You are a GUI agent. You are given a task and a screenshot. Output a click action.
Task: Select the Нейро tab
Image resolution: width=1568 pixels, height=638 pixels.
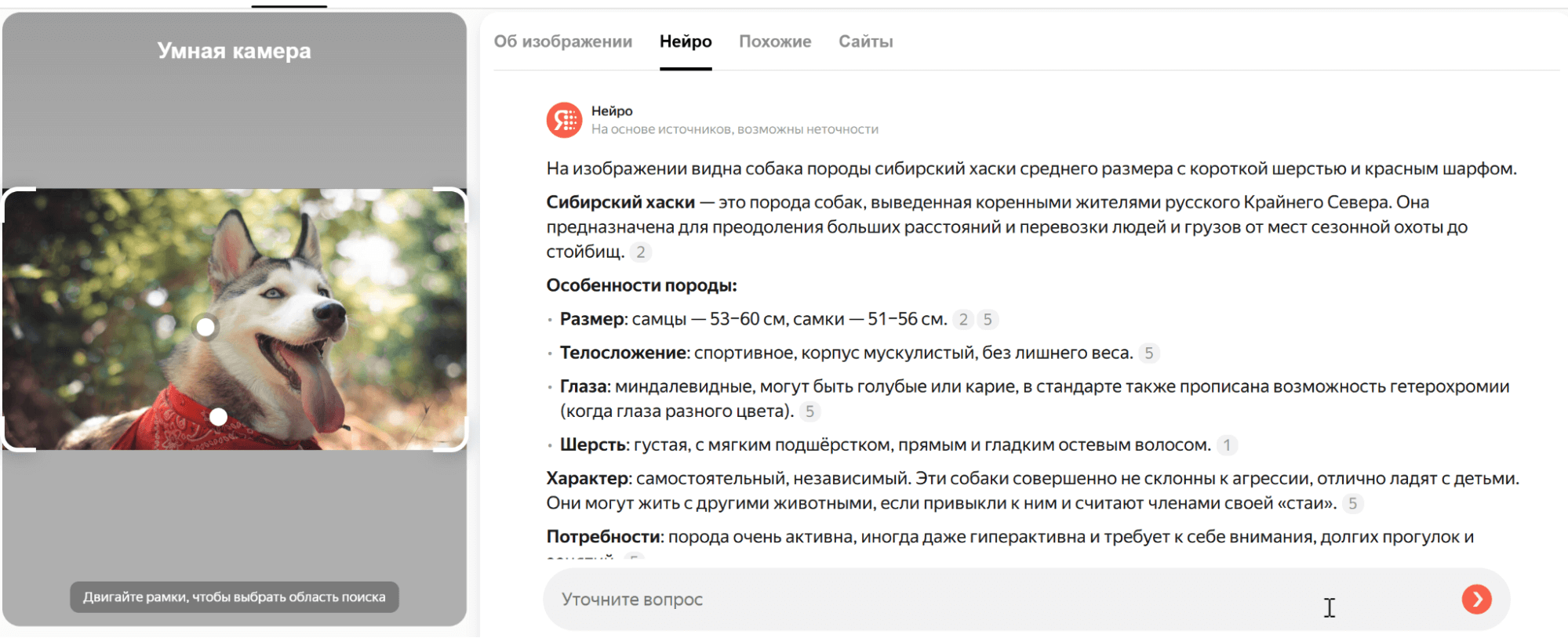pyautogui.click(x=686, y=42)
